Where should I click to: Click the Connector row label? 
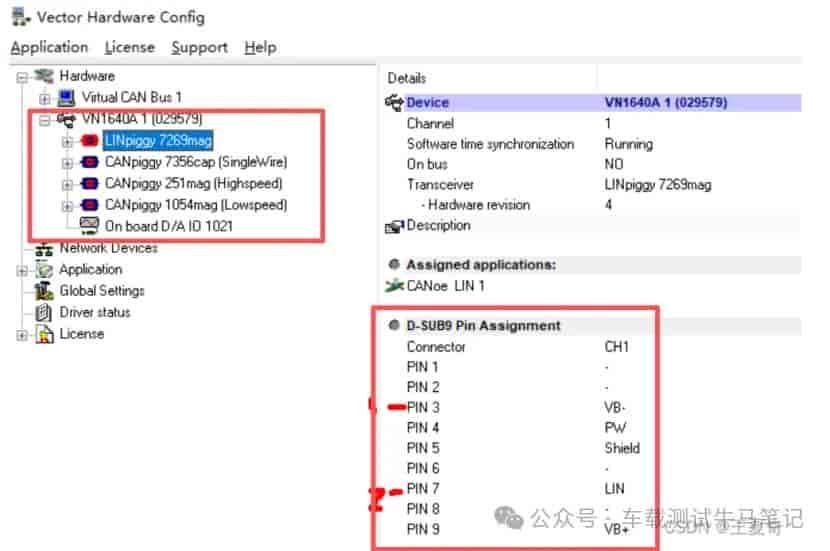pyautogui.click(x=436, y=347)
